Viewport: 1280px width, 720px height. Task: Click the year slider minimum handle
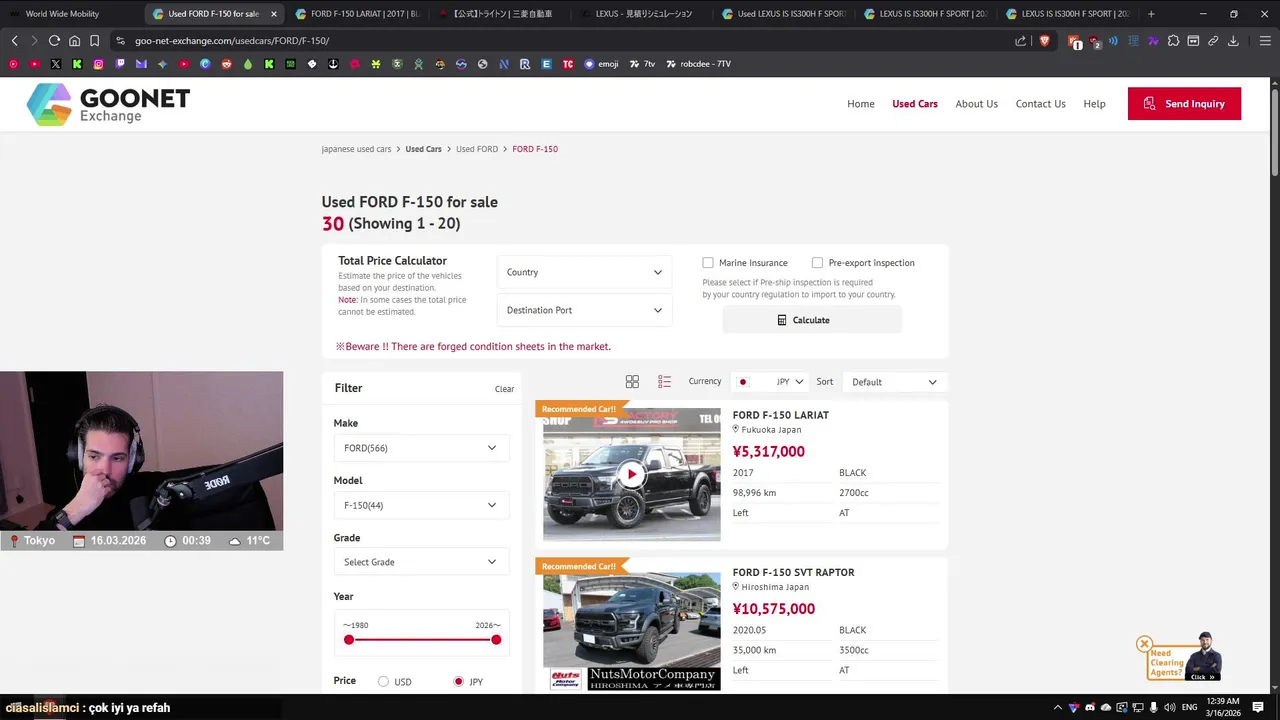pyautogui.click(x=349, y=640)
